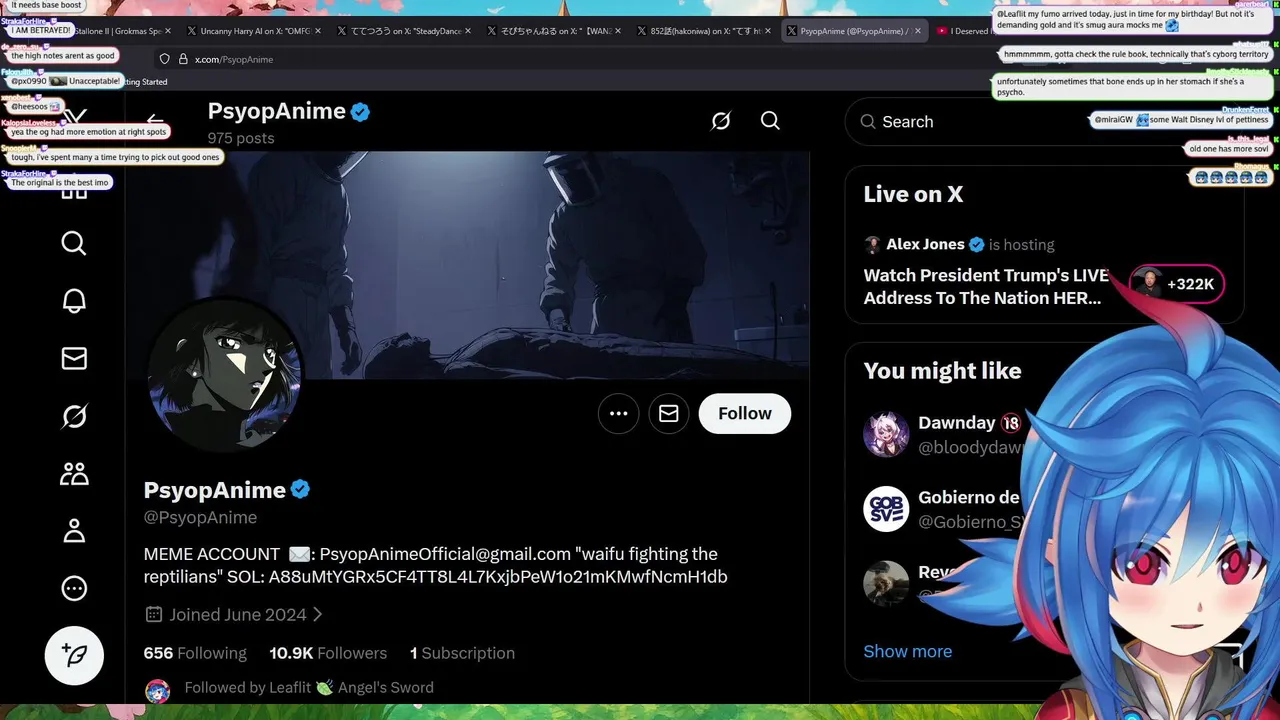Click Show more under You might like
The image size is (1280, 720).
tap(907, 651)
